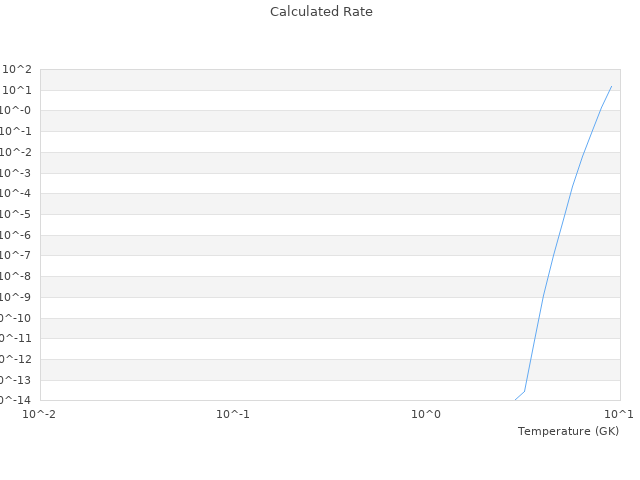Click the 10^-7 vertical axis label

pyautogui.click(x=16, y=256)
